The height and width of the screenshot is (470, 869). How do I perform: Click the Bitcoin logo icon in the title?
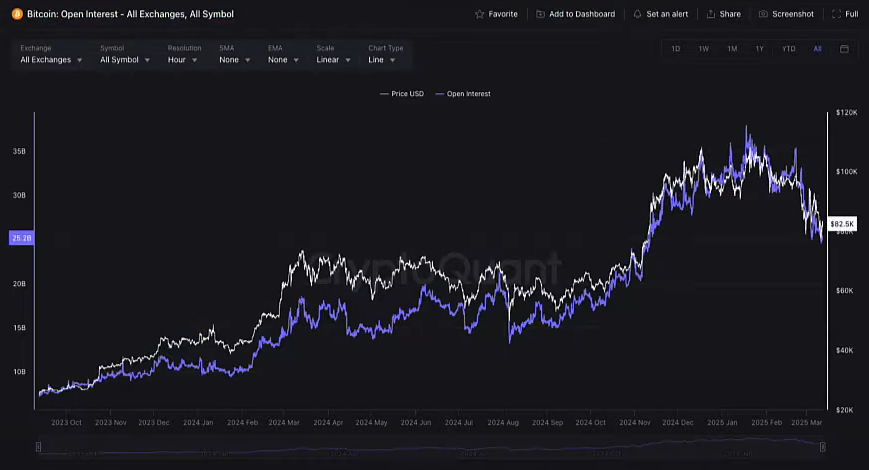[x=17, y=15]
